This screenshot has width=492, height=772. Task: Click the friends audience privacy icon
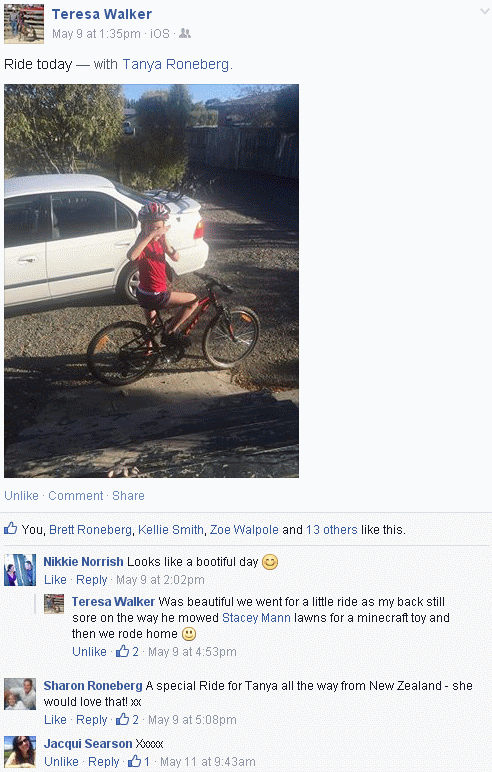point(185,33)
